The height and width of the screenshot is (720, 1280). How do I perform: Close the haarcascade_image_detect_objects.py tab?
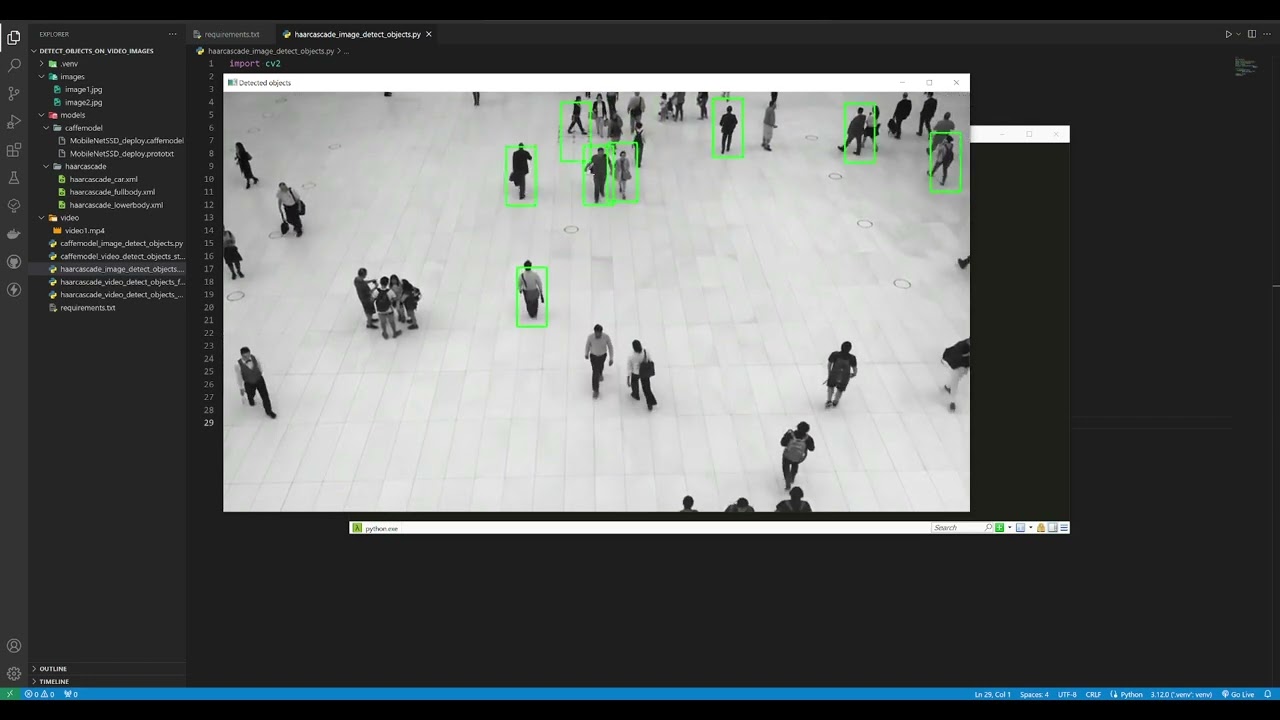click(429, 34)
